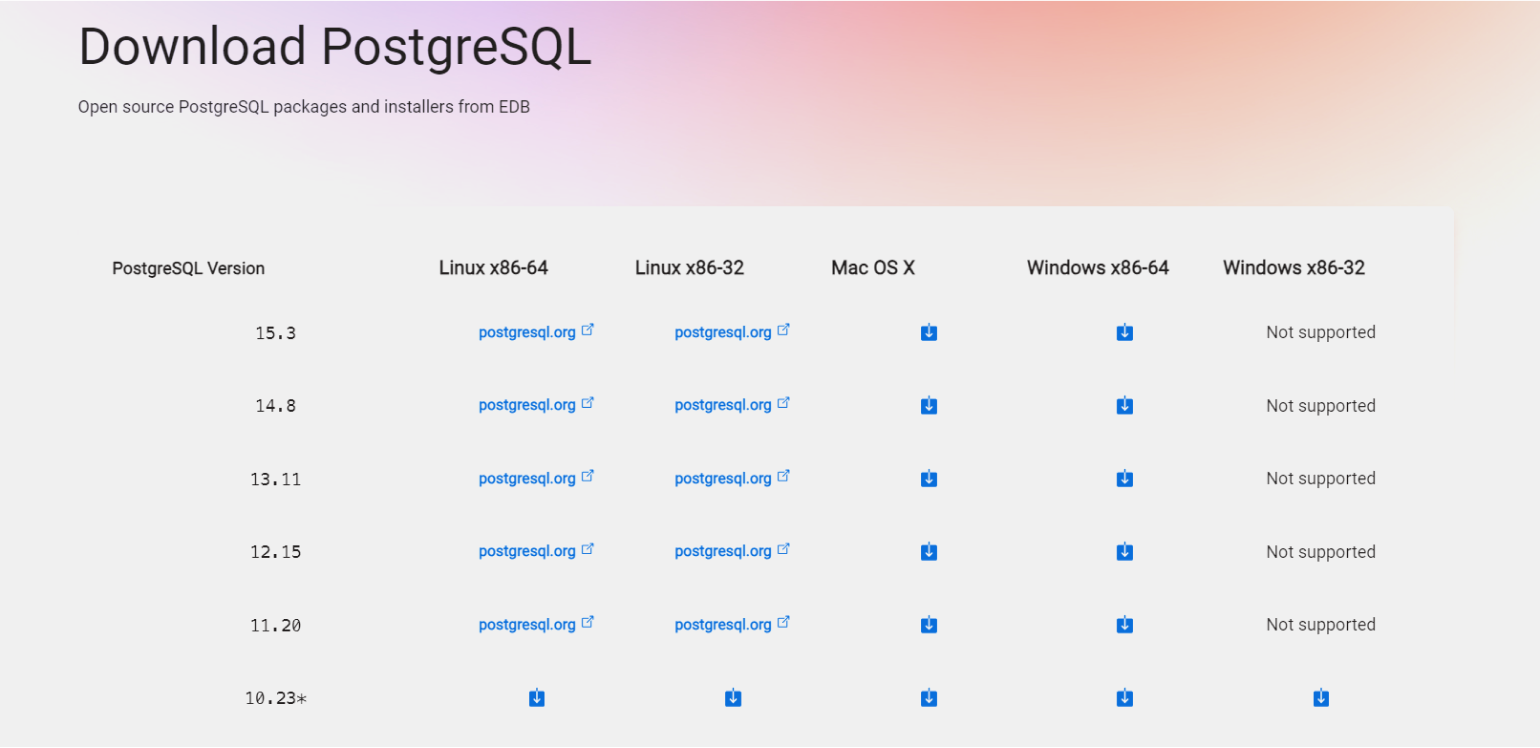Download PostgreSQL 10.23 for Linux x86-32
This screenshot has height=748, width=1540.
pyautogui.click(x=733, y=698)
